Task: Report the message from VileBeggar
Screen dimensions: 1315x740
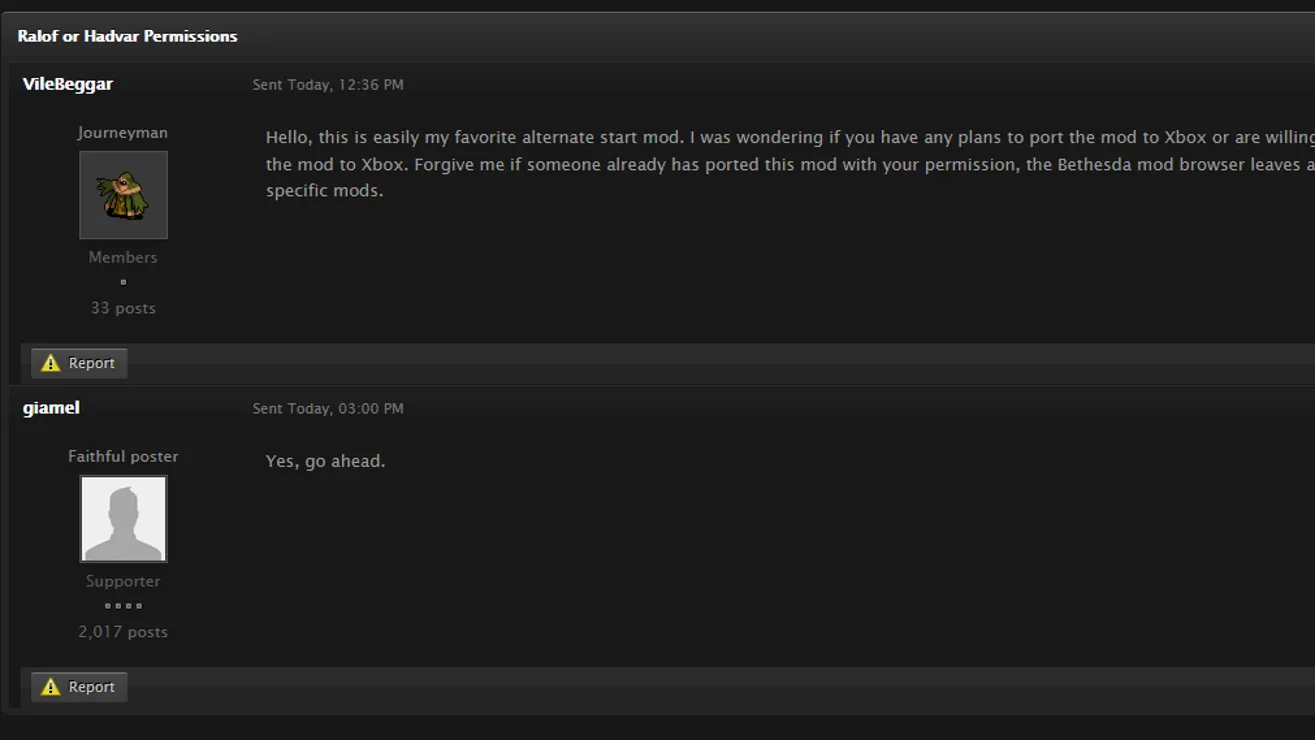Action: pyautogui.click(x=79, y=363)
